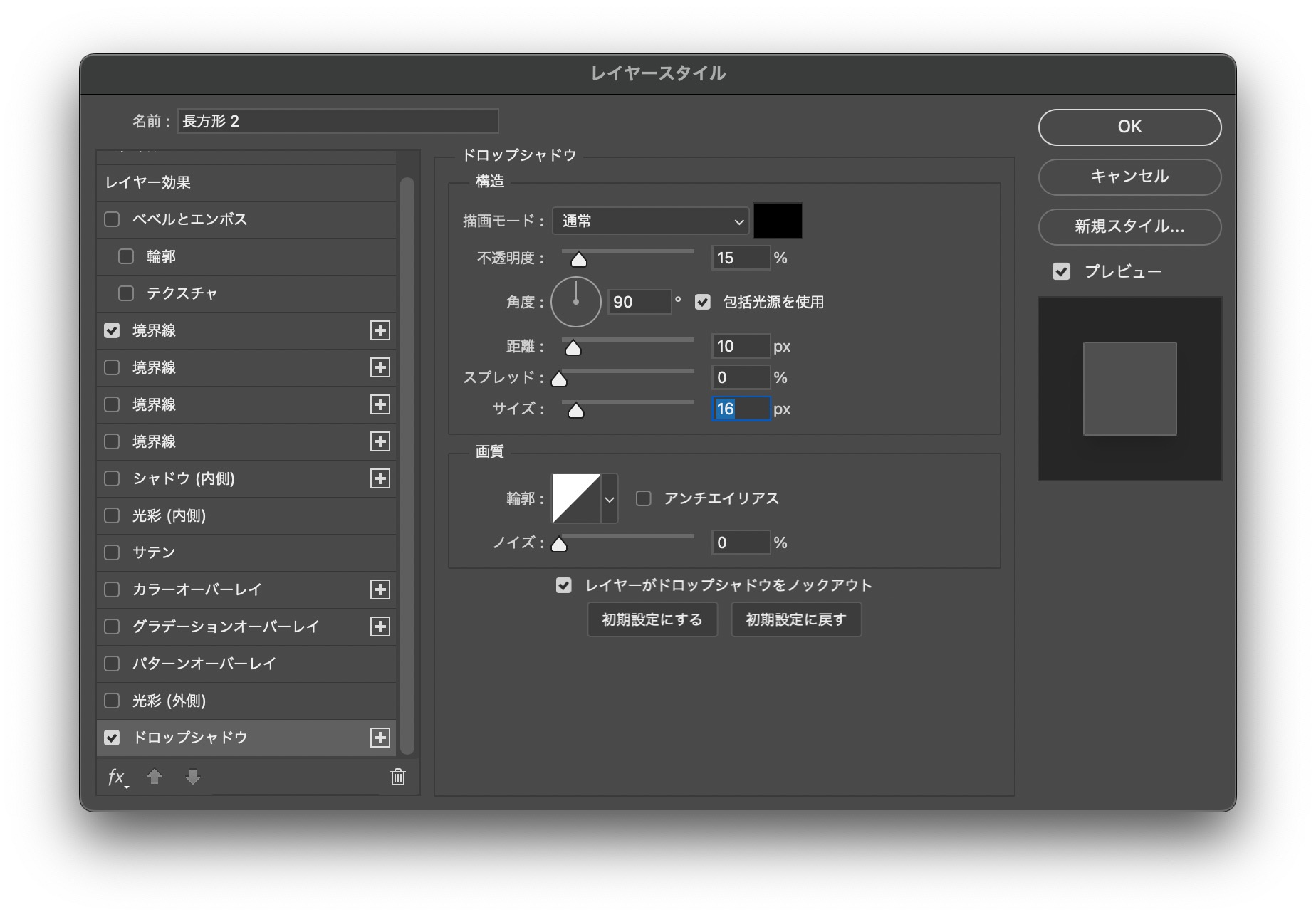Click plus icon on シャドウ (内側) row
Screen dimensions: 1316x917
coord(380,478)
